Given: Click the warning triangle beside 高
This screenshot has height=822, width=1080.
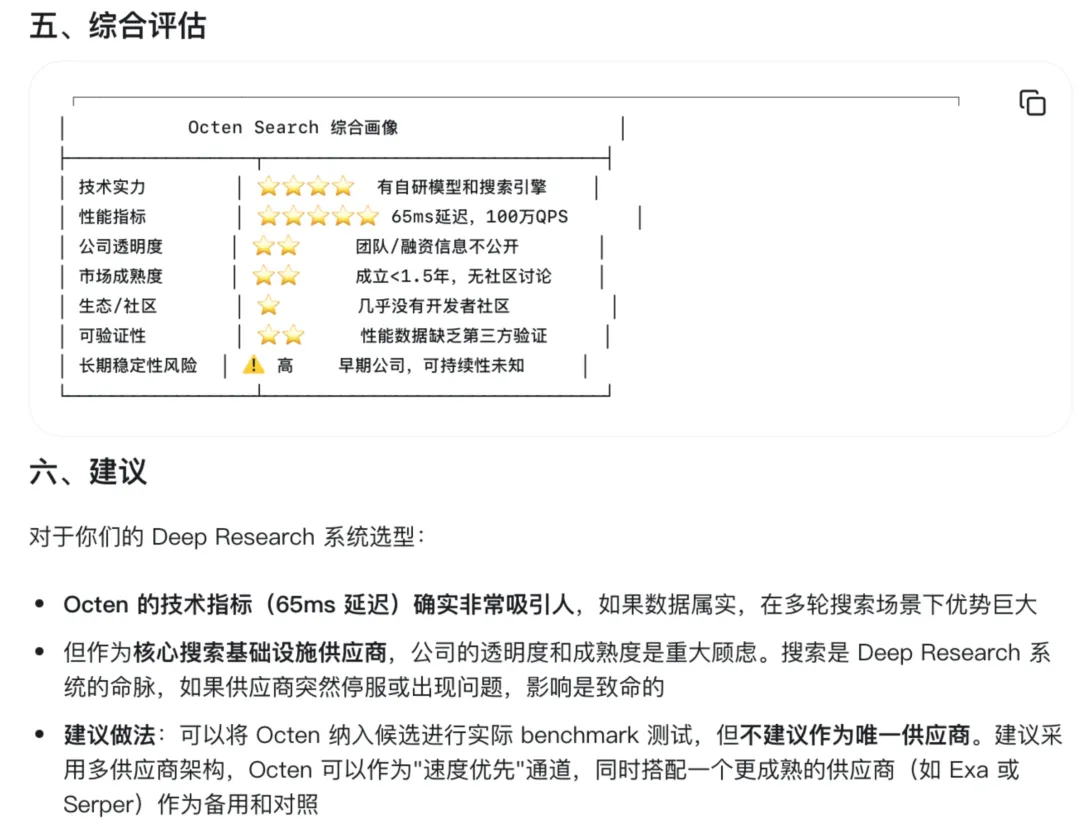Looking at the screenshot, I should [253, 364].
